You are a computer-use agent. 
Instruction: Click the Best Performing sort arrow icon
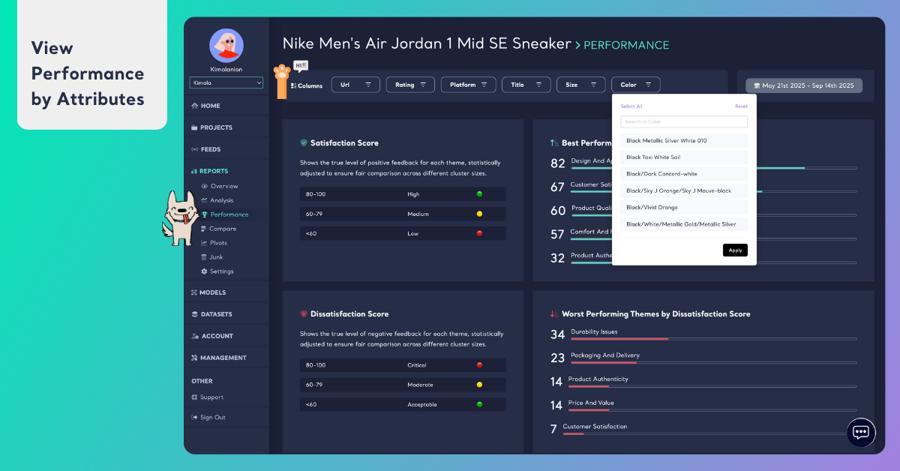pos(554,143)
